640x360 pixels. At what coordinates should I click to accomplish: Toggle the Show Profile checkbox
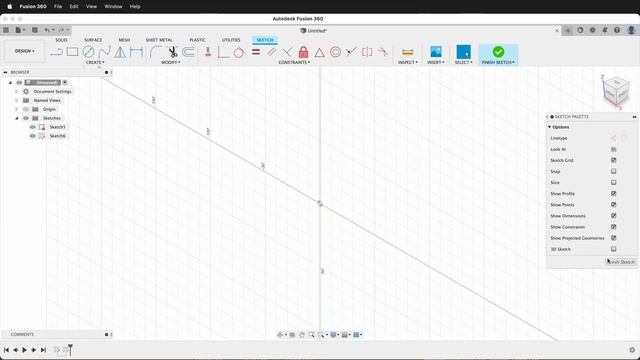click(613, 193)
